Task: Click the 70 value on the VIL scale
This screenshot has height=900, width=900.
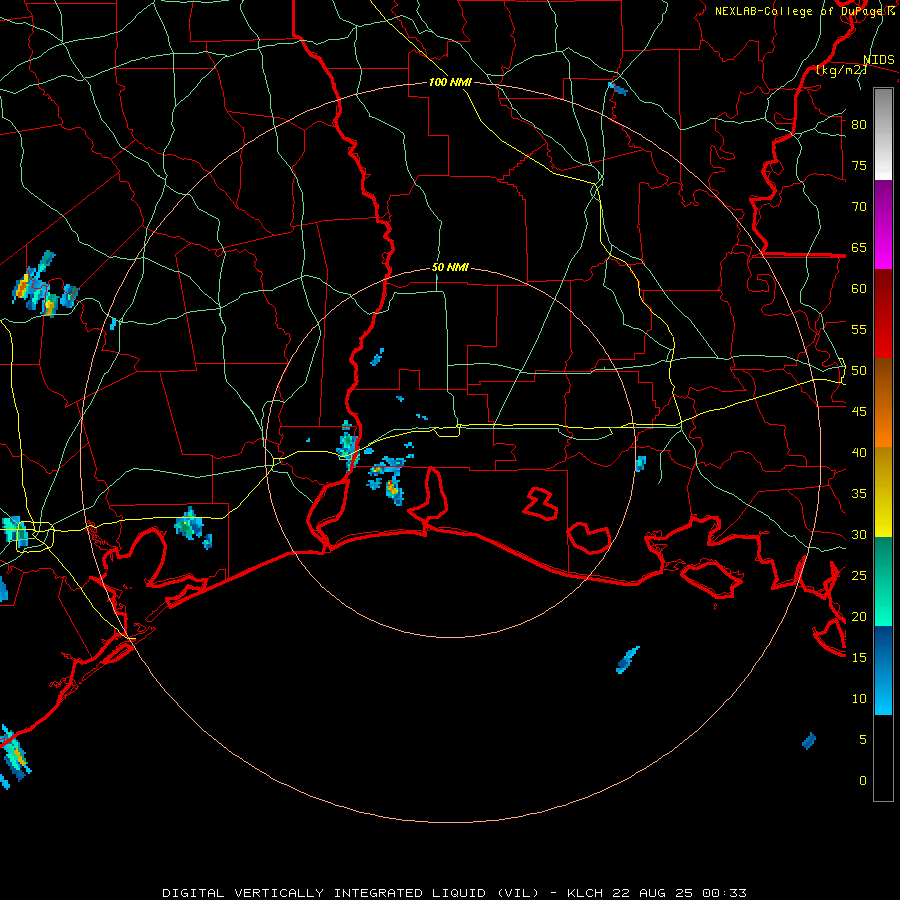Action: [x=859, y=207]
